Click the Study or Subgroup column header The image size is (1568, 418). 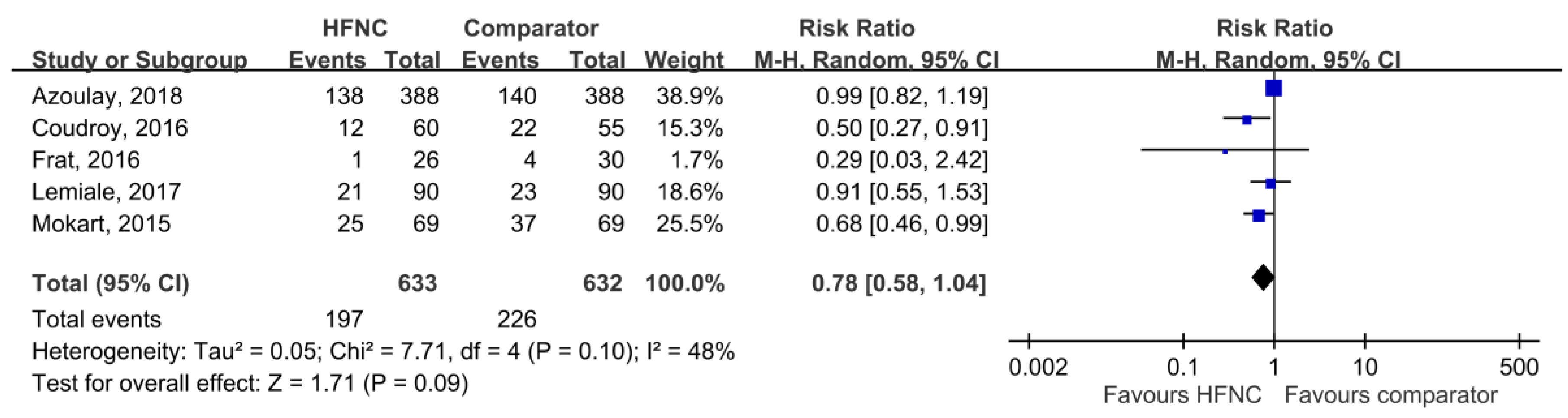click(x=139, y=61)
